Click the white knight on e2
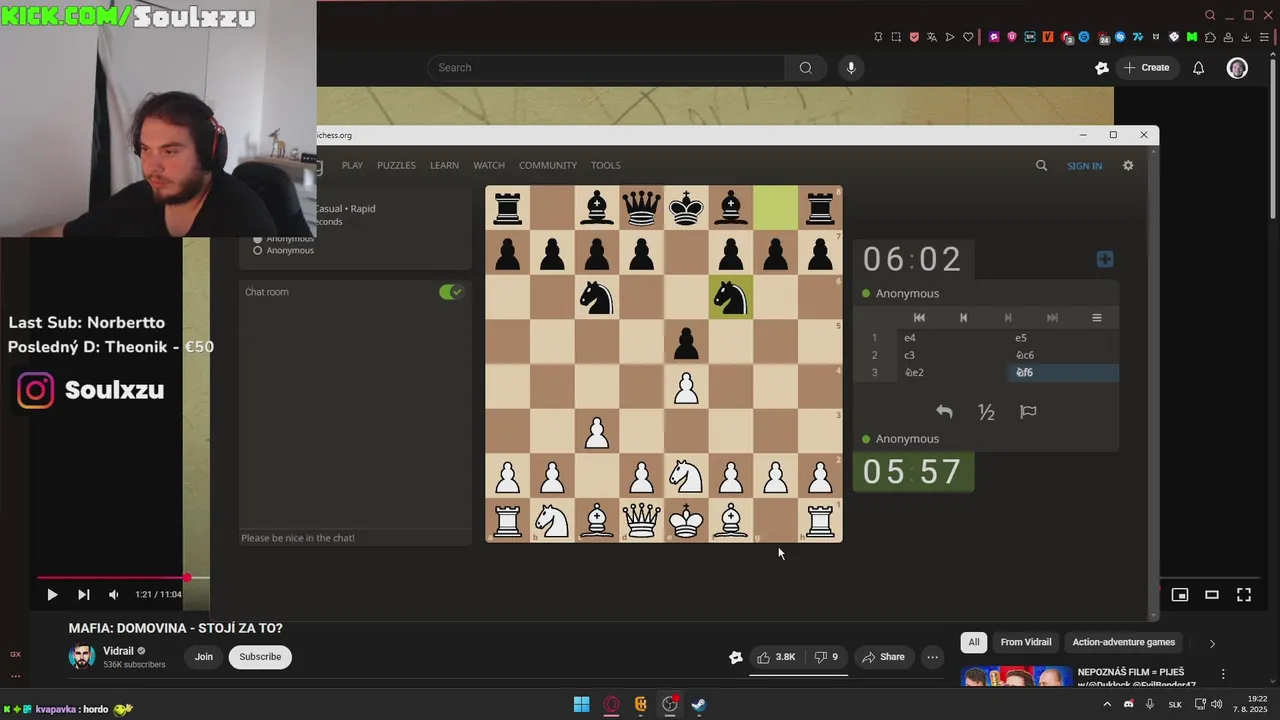Viewport: 1280px width, 720px height. pyautogui.click(x=686, y=476)
